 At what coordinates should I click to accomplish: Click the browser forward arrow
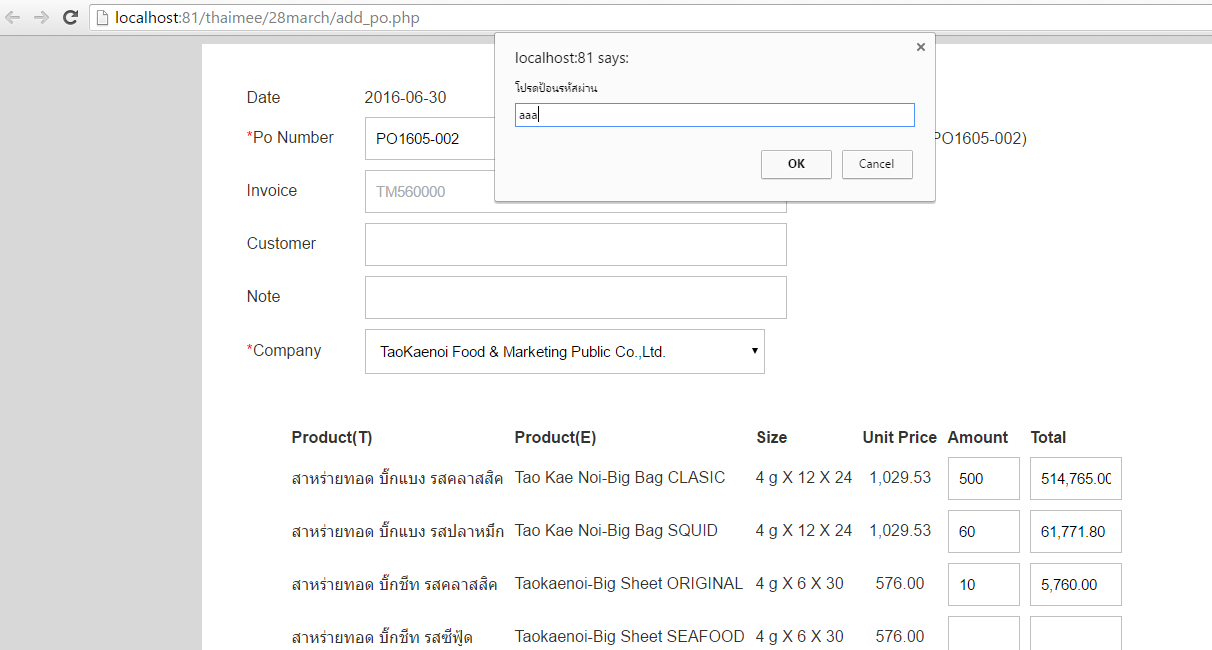tap(41, 17)
